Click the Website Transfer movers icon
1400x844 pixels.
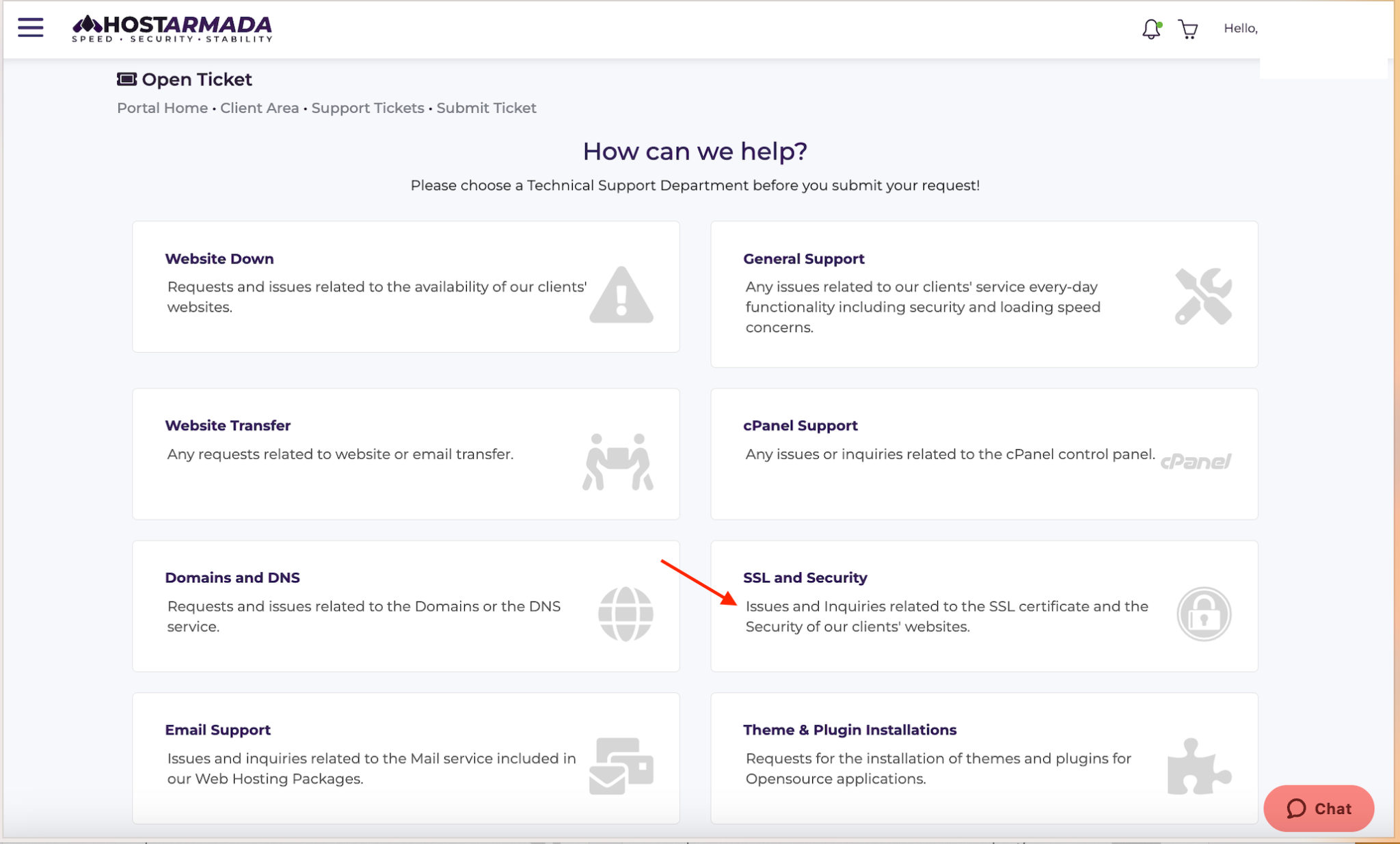(618, 462)
